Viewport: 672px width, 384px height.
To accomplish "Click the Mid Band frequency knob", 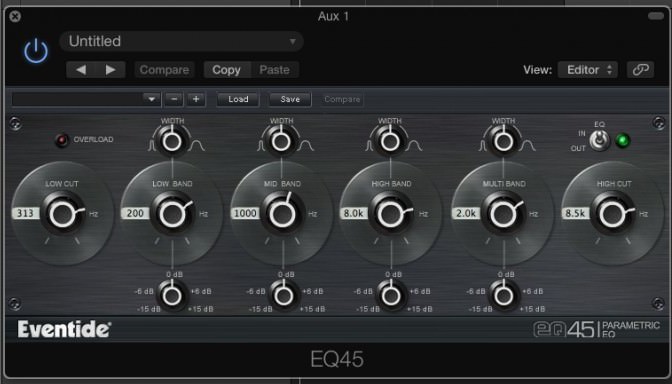I will (282, 213).
